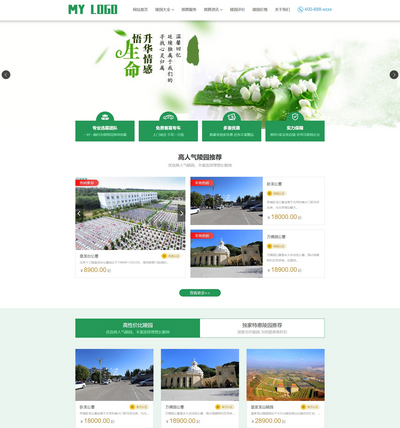Go to the previous banner slide

[x=6, y=74]
